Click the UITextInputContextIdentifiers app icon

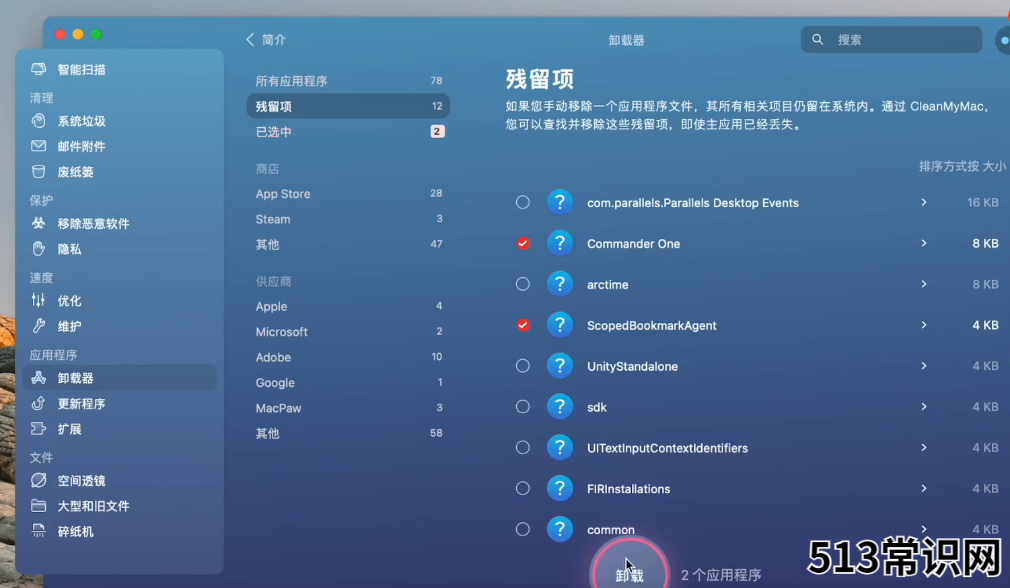560,448
